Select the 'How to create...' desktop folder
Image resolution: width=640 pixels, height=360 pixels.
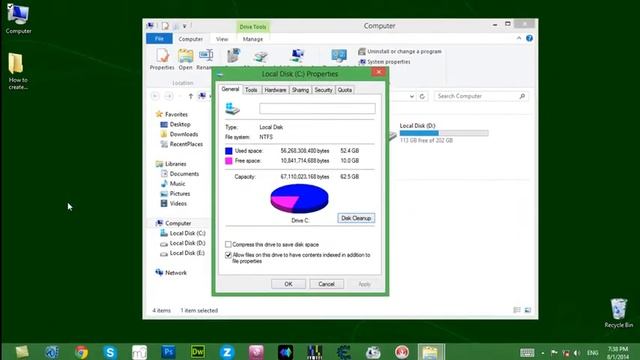point(18,71)
